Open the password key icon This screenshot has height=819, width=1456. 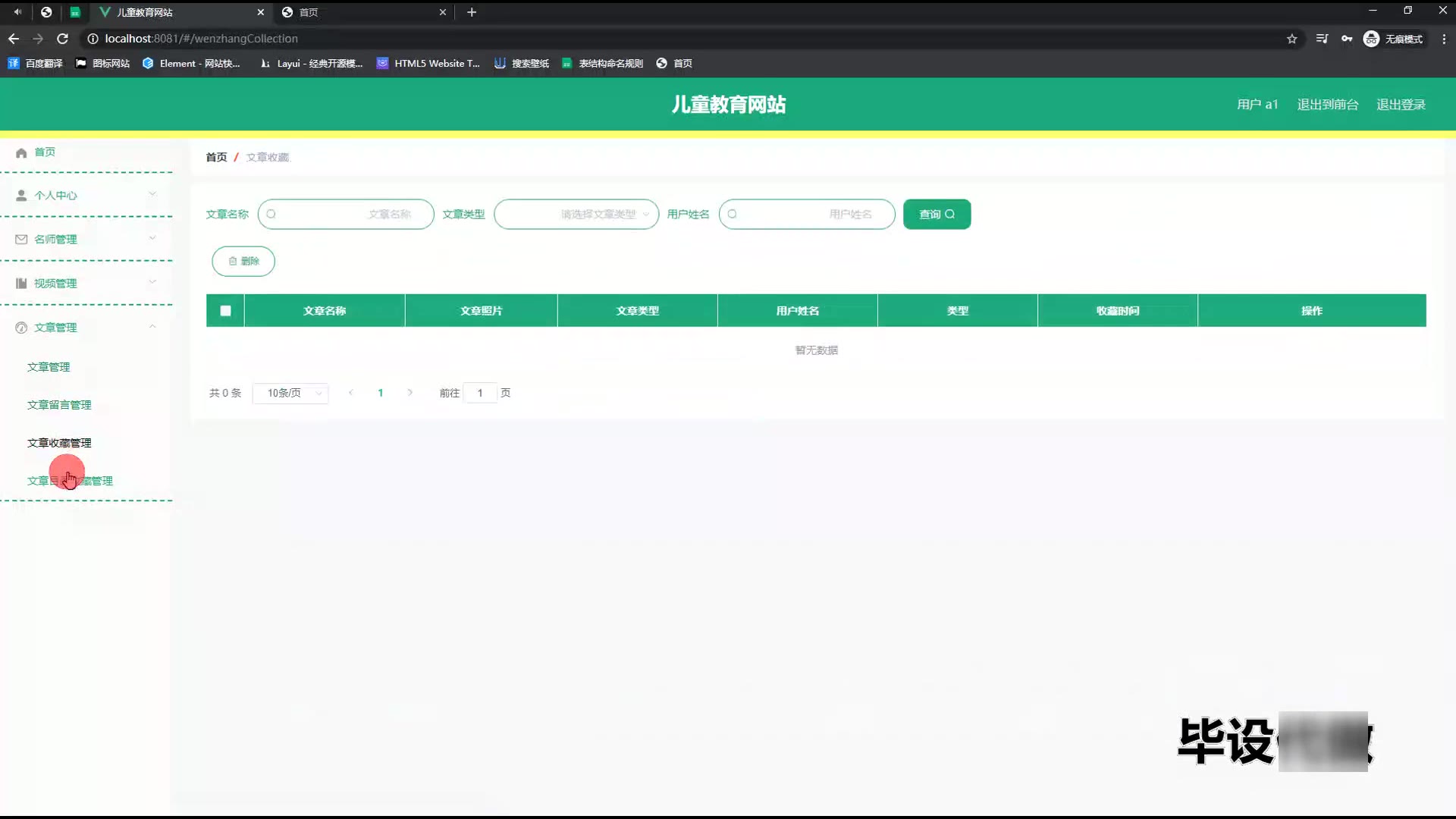pyautogui.click(x=1347, y=39)
